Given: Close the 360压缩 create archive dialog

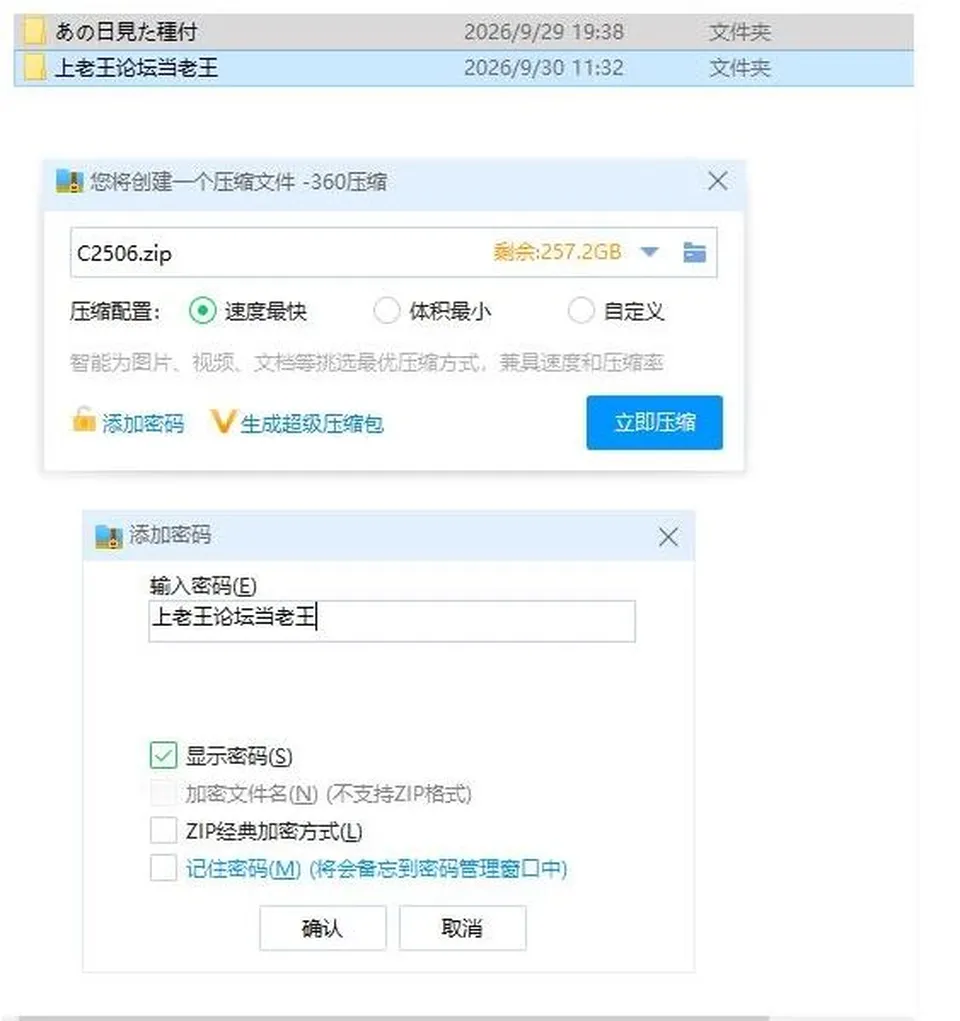Looking at the screenshot, I should pyautogui.click(x=718, y=181).
